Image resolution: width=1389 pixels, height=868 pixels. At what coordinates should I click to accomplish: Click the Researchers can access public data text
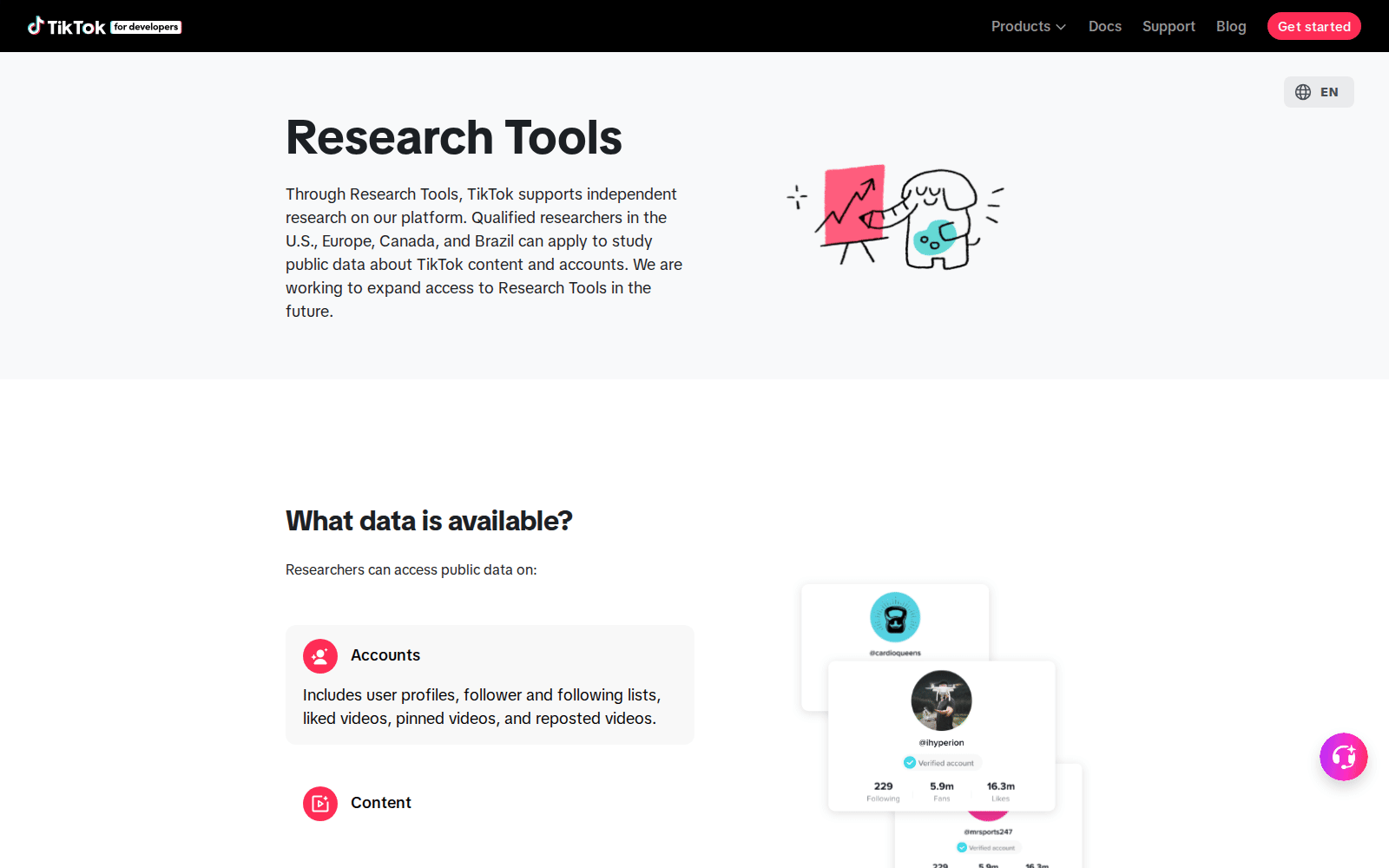pos(411,570)
